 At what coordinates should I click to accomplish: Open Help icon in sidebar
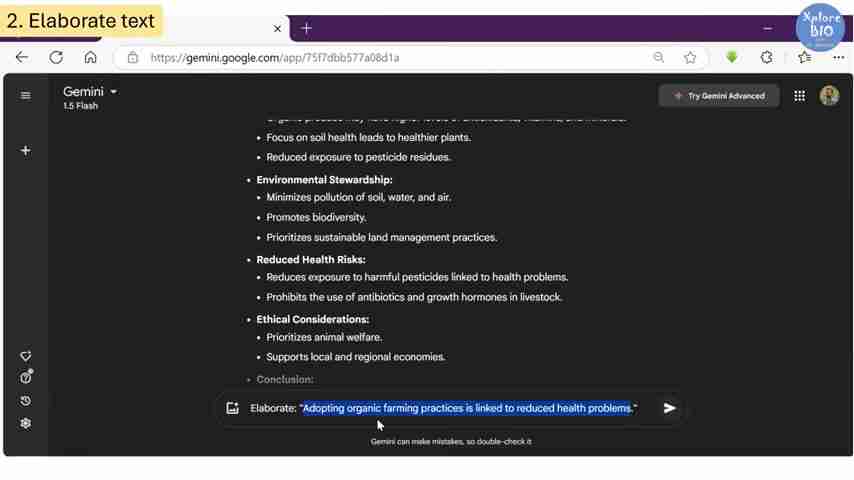[x=26, y=378]
